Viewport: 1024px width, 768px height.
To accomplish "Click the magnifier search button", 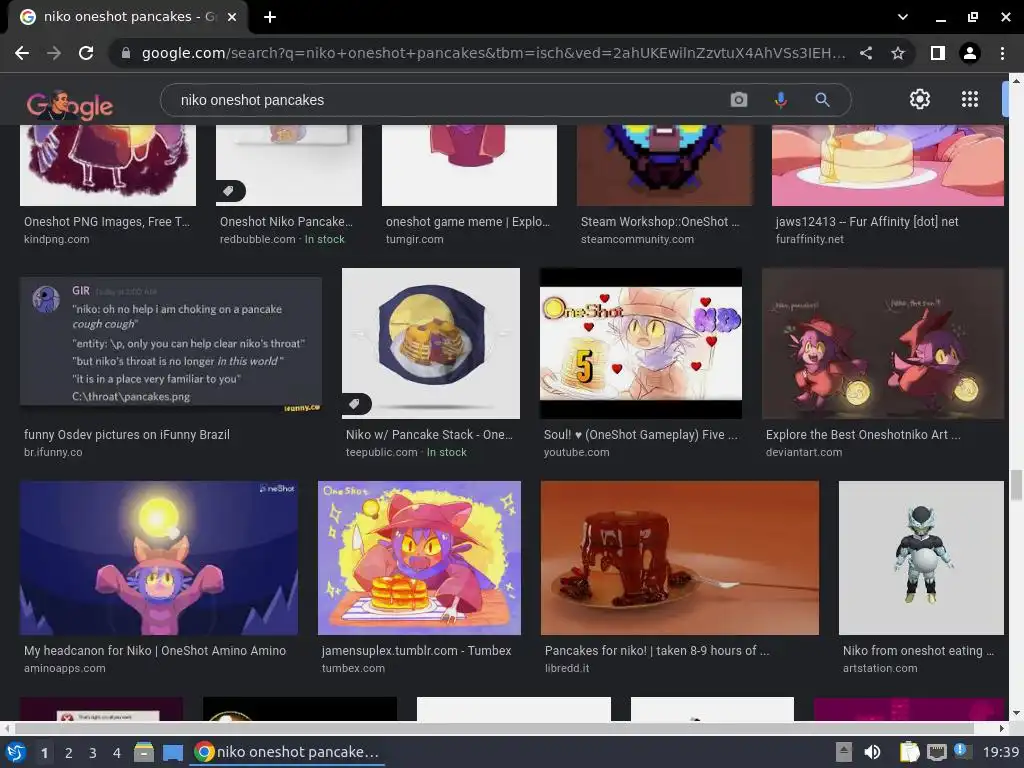I will [822, 100].
